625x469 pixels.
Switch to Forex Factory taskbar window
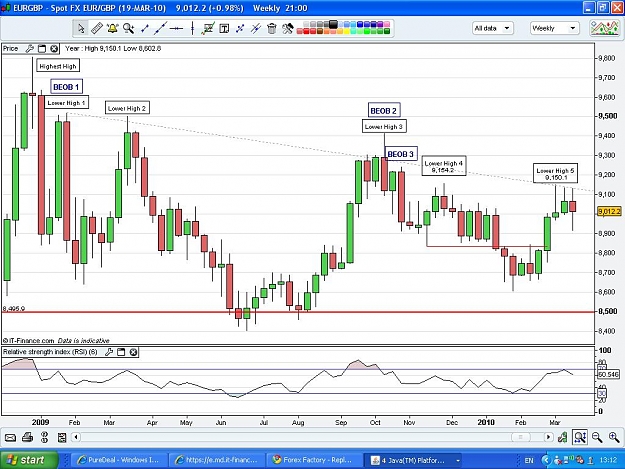[x=314, y=460]
